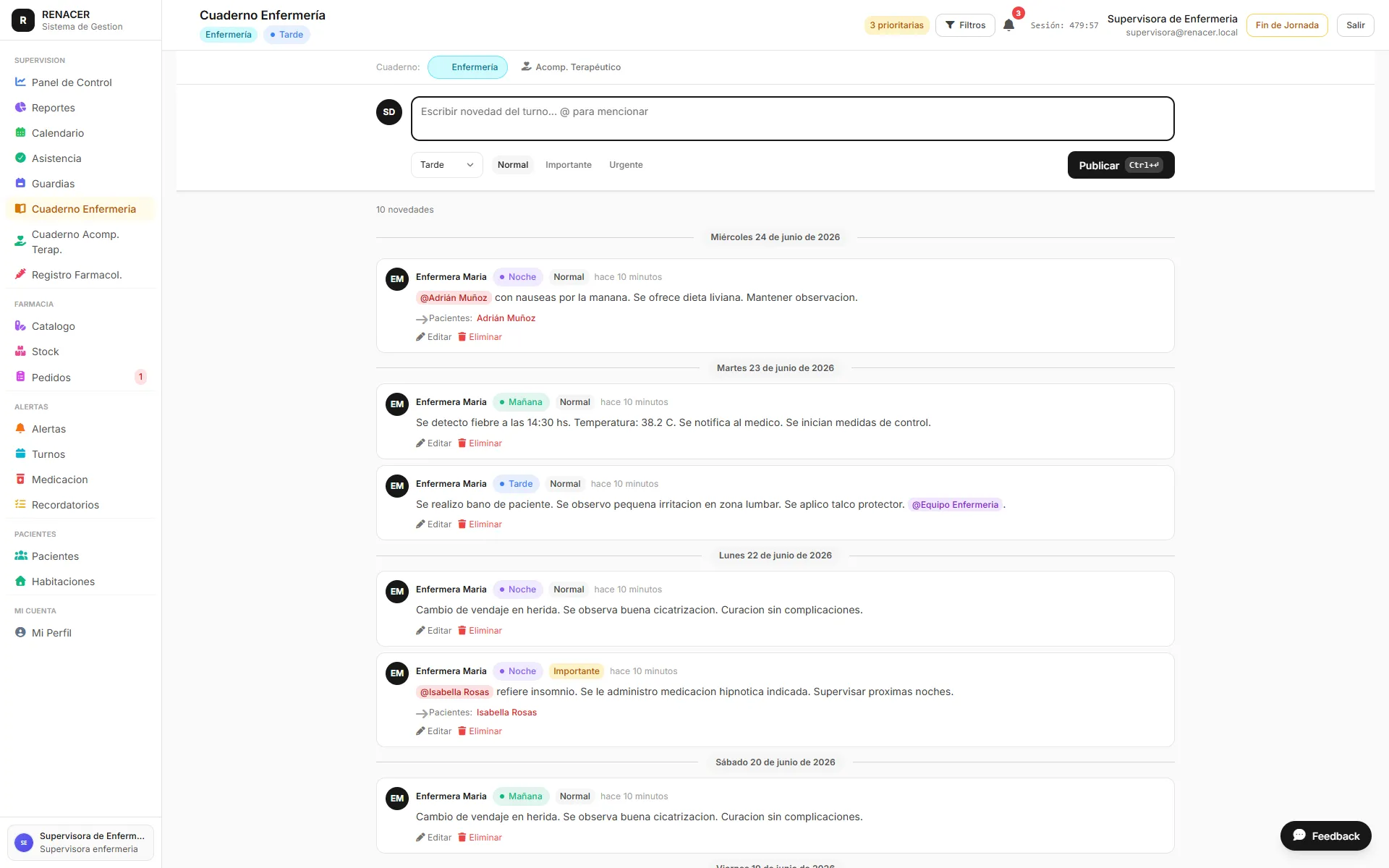Open Turnos icon in sidebar
The width and height of the screenshot is (1389, 868).
click(20, 454)
